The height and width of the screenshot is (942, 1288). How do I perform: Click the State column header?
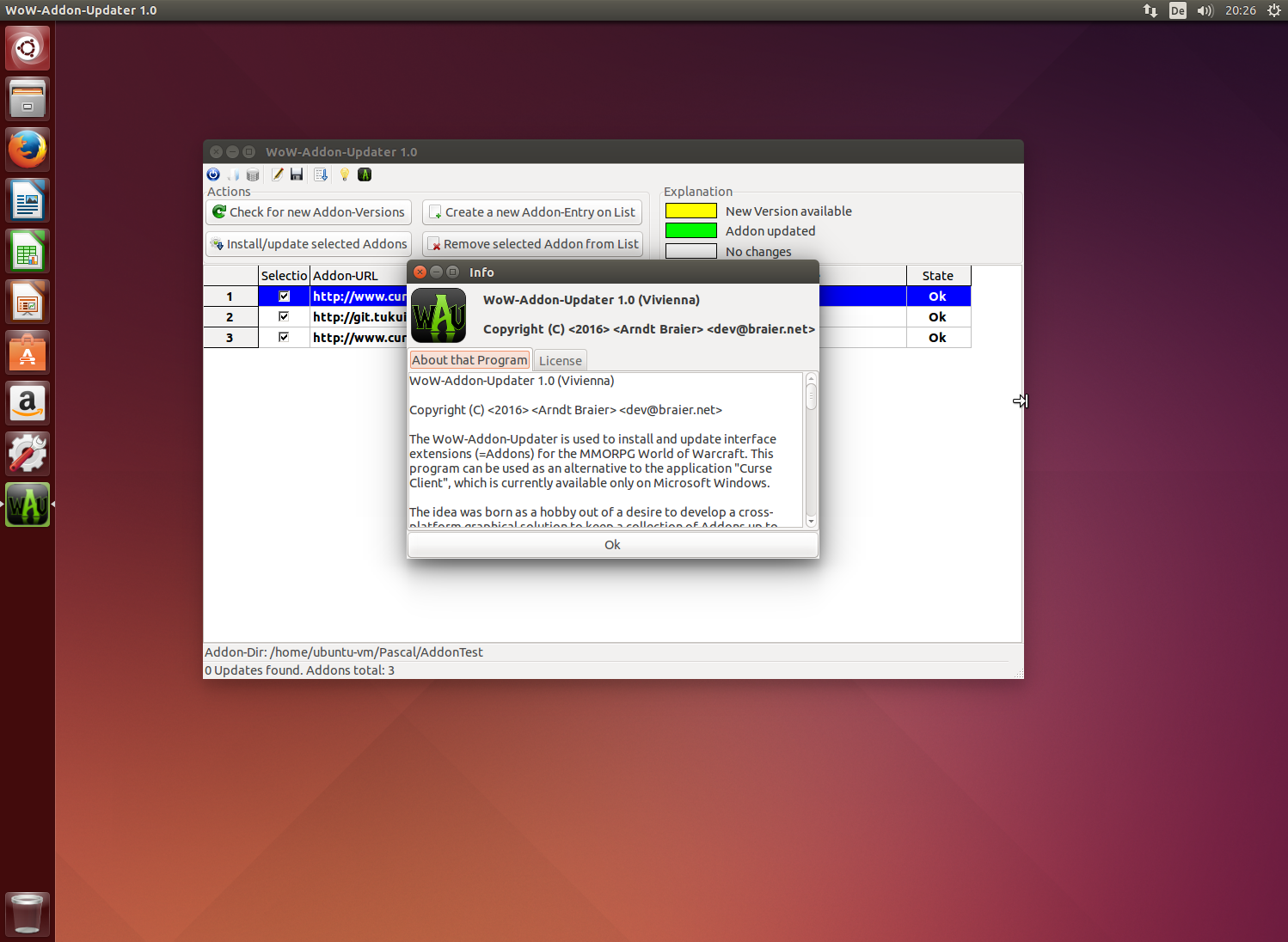tap(938, 276)
